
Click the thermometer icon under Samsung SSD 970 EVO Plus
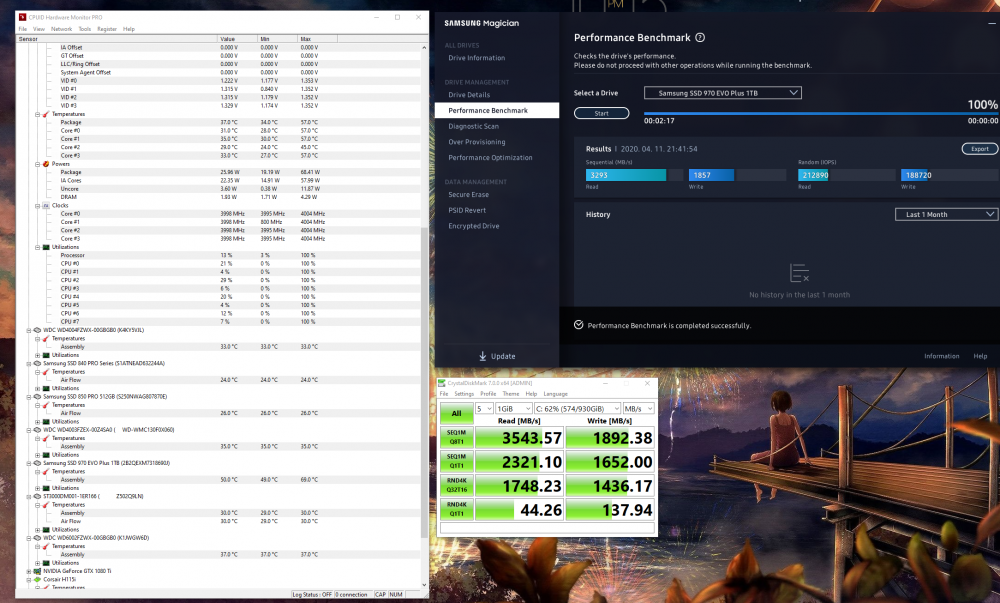46,472
